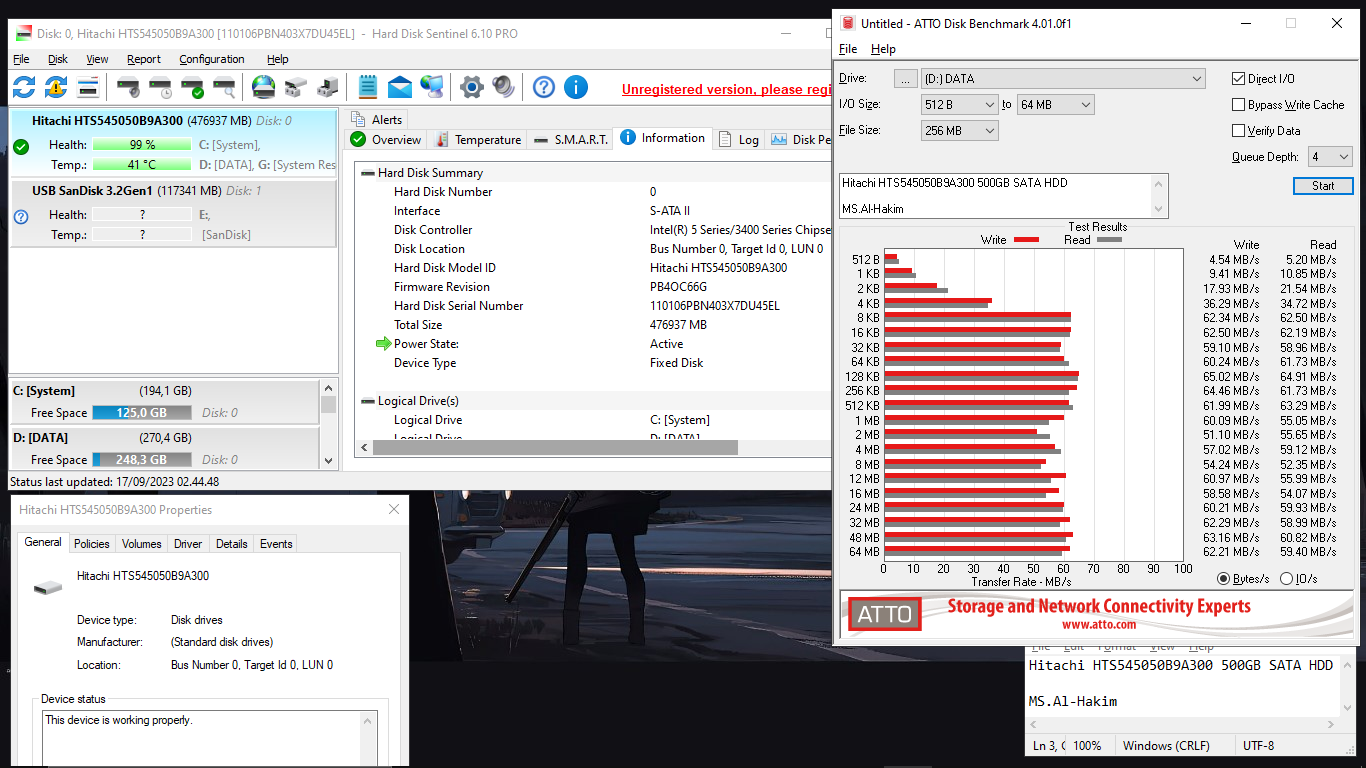Switch to Policies tab in Properties dialog
Viewport: 1366px width, 768px height.
(x=92, y=544)
